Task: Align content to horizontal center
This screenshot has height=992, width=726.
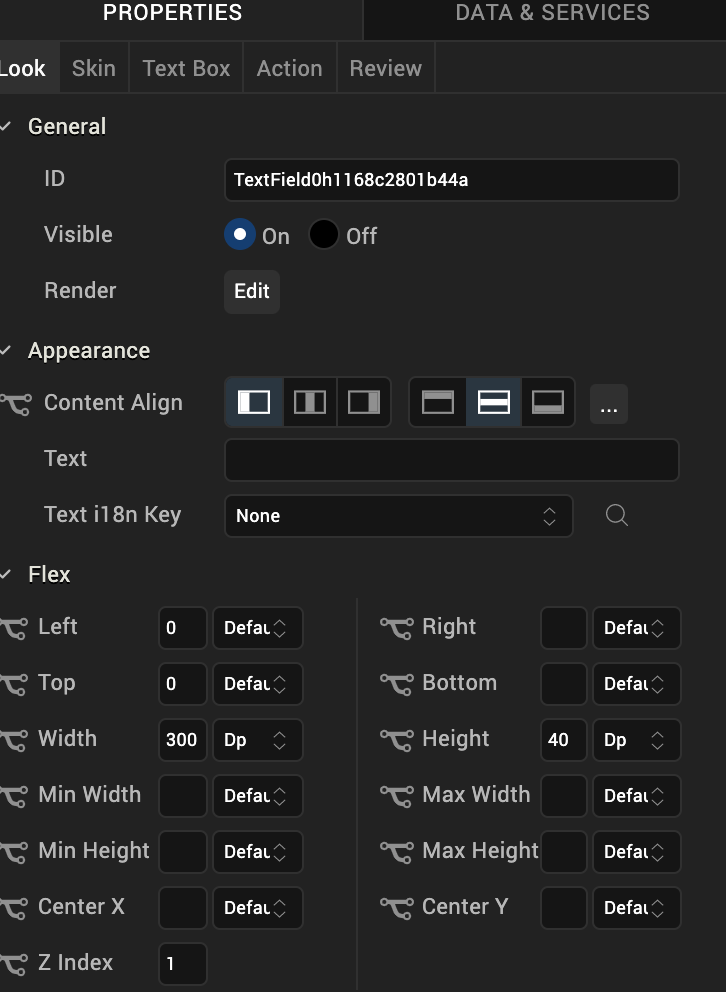Action: [x=310, y=402]
